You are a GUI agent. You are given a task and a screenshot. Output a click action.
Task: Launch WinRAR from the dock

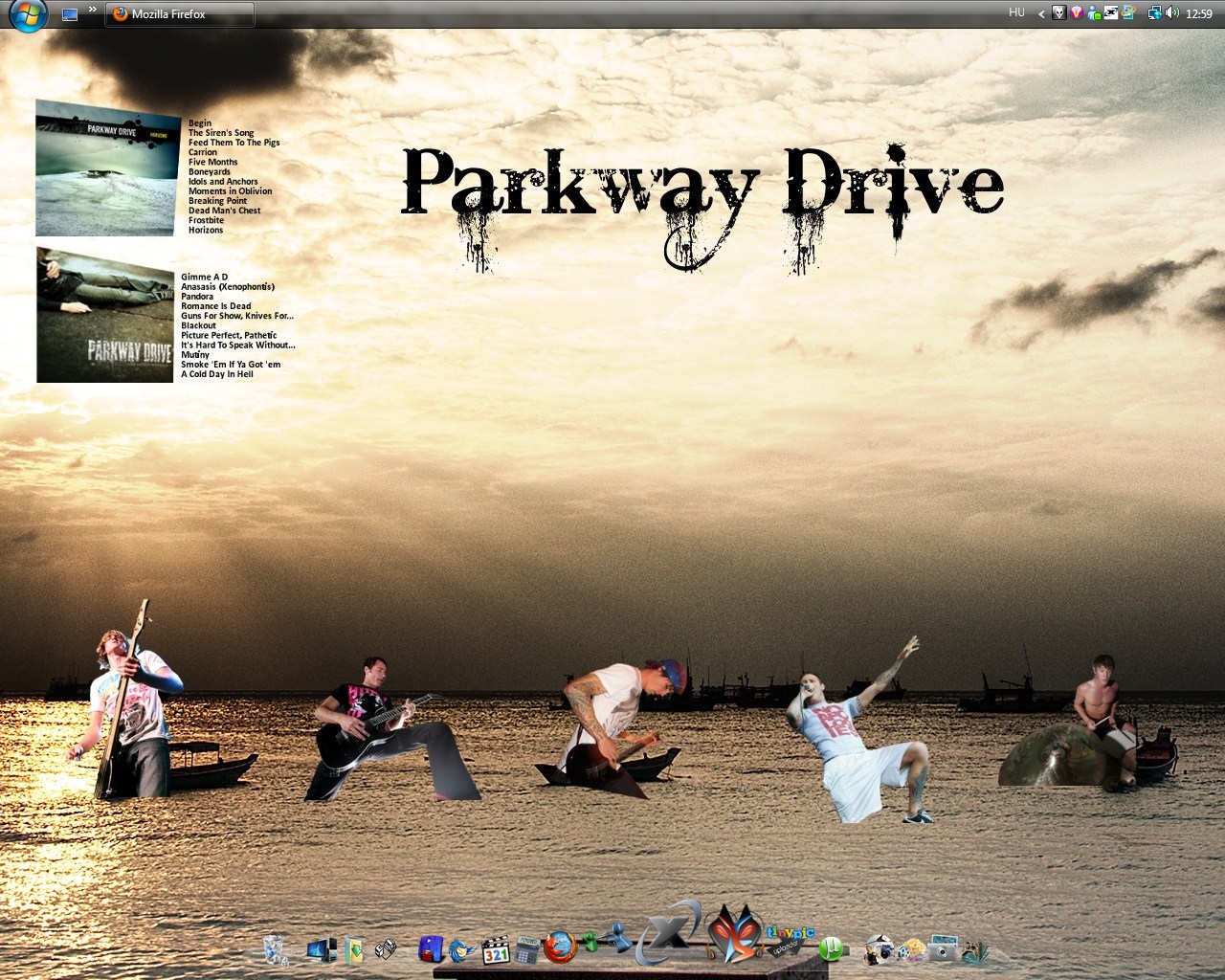coord(430,948)
